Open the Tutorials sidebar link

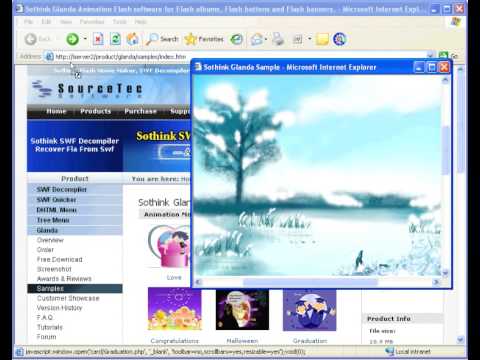50,327
